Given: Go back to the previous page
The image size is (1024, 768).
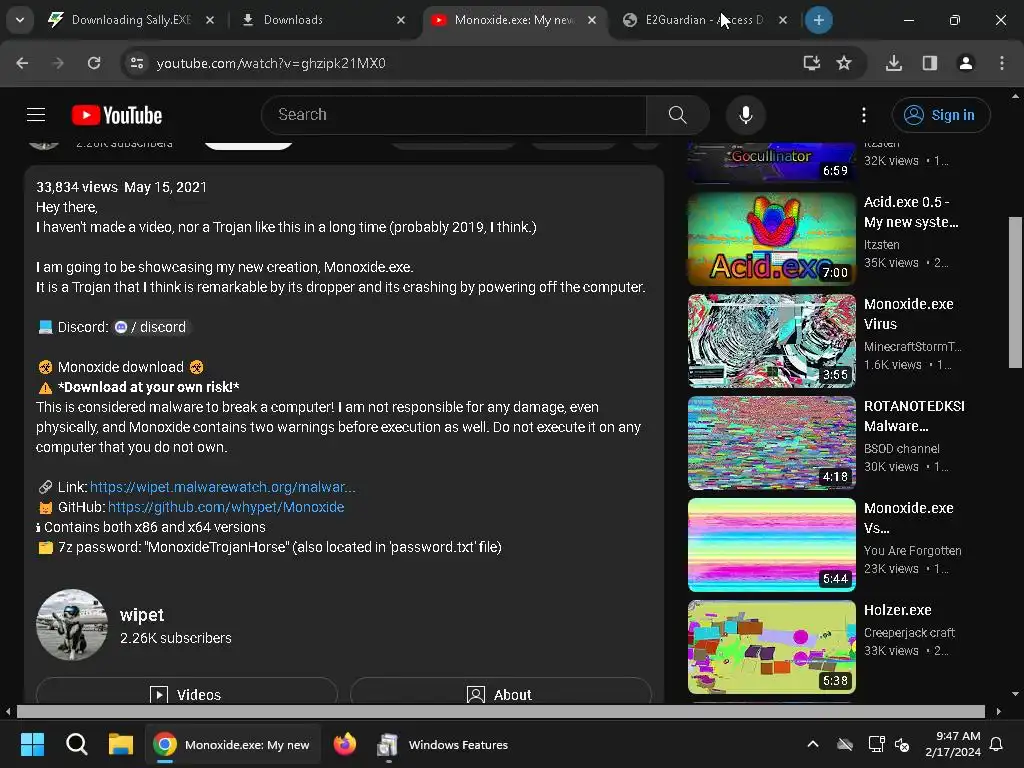Looking at the screenshot, I should pos(22,63).
